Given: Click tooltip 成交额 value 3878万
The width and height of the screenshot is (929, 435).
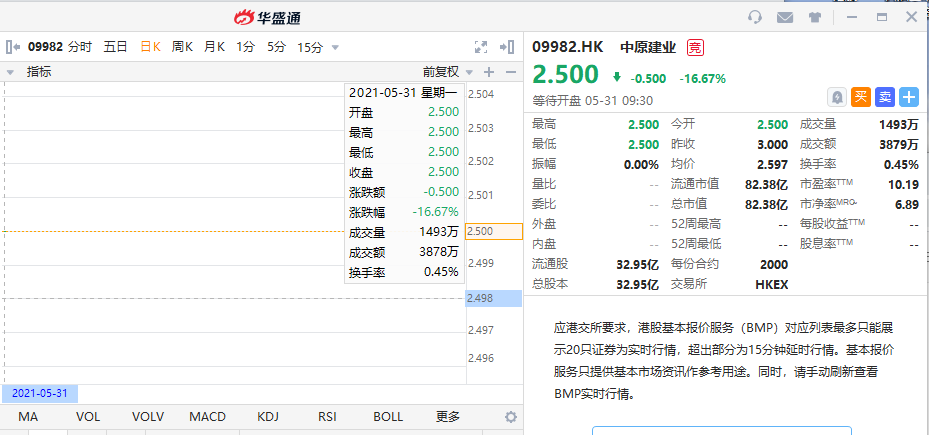Looking at the screenshot, I should 439,252.
